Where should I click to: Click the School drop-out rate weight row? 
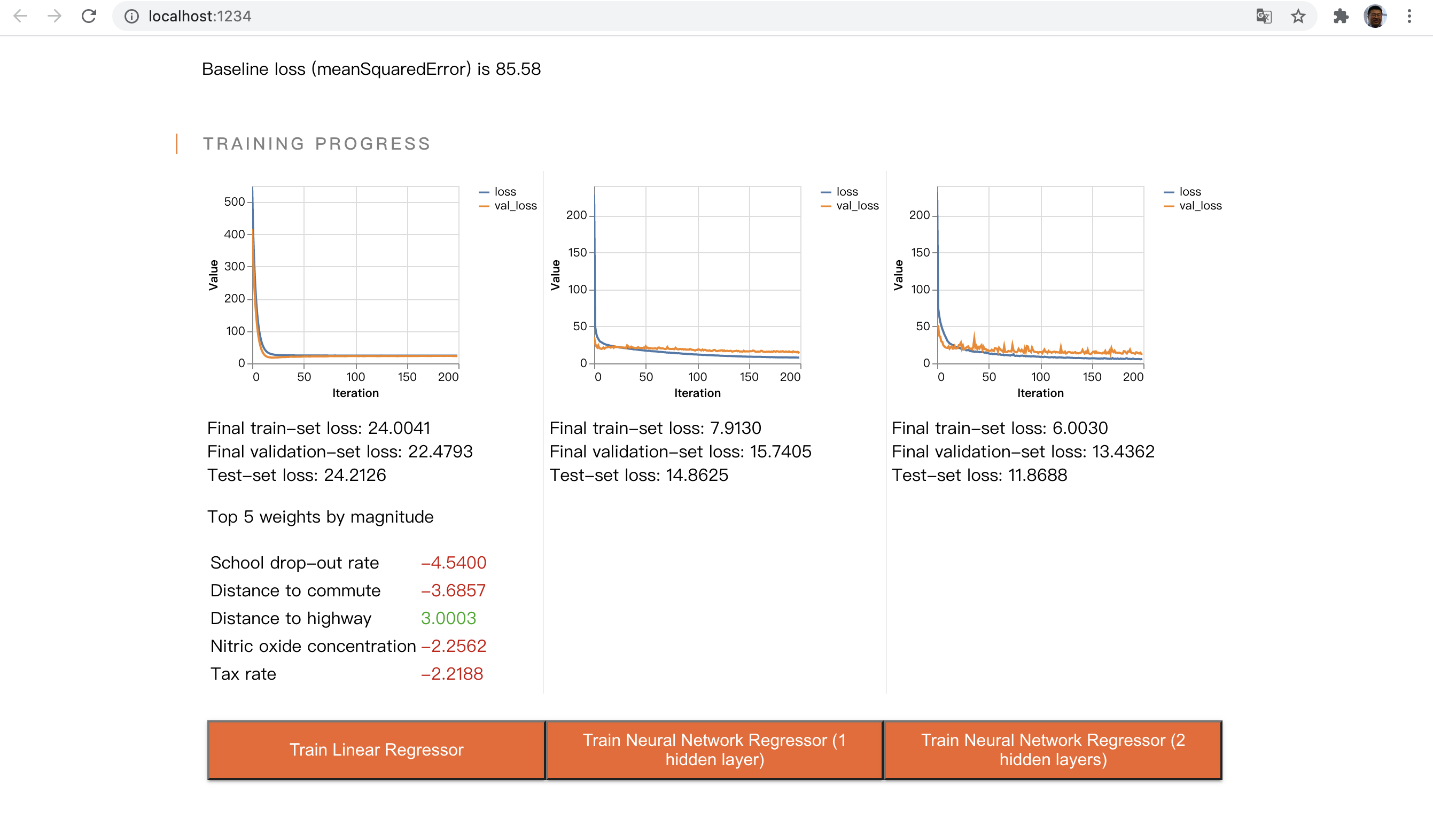[348, 563]
